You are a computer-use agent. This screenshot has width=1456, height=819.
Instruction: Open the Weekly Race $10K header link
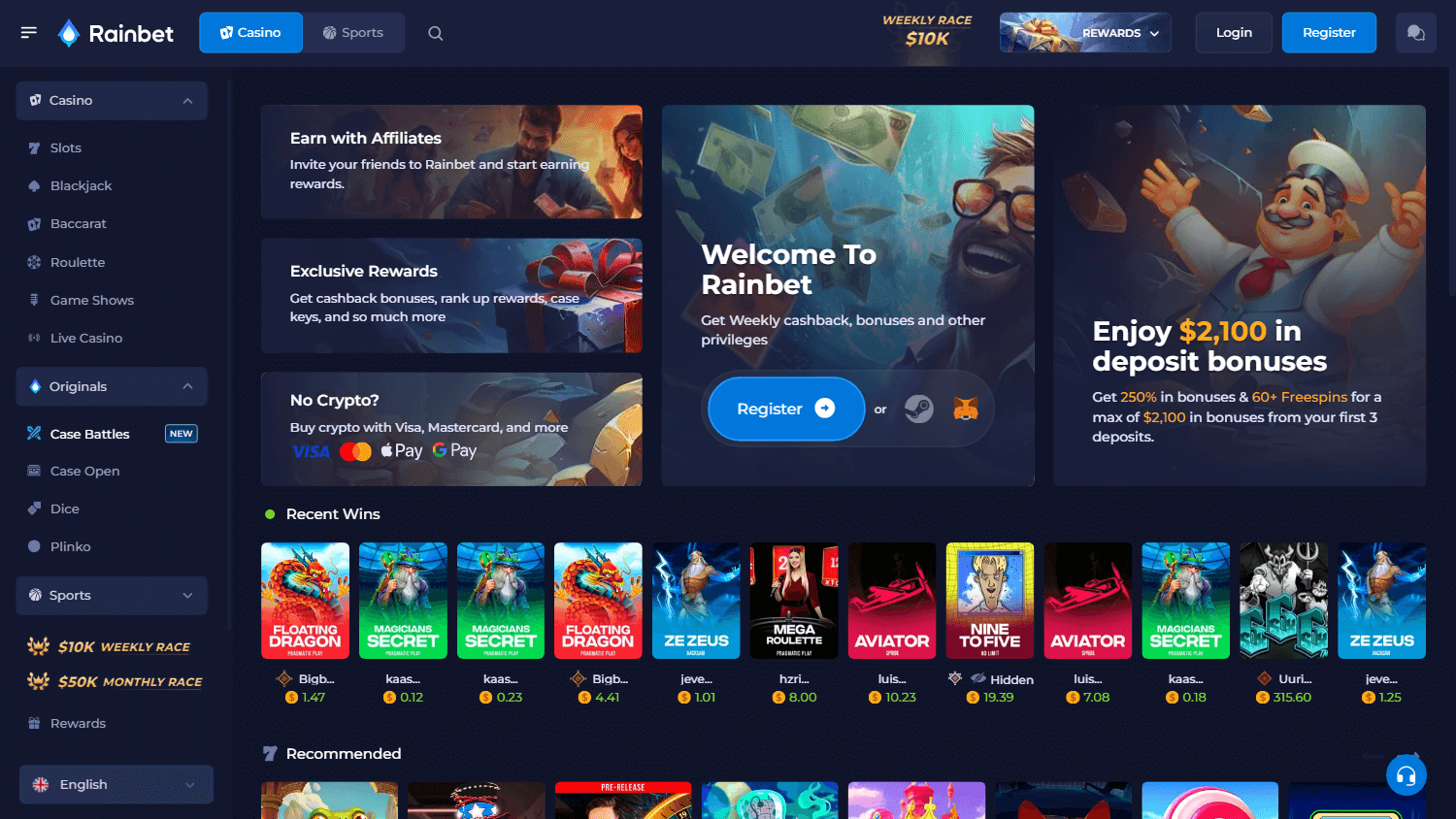927,32
